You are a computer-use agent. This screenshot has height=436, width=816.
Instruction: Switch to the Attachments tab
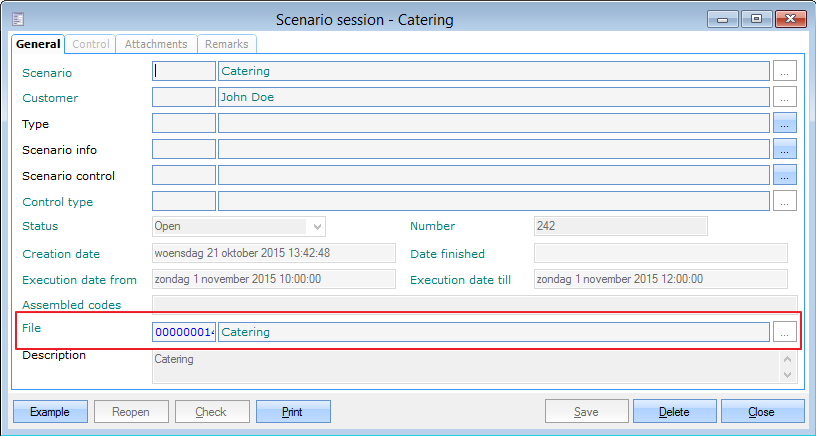click(x=156, y=44)
